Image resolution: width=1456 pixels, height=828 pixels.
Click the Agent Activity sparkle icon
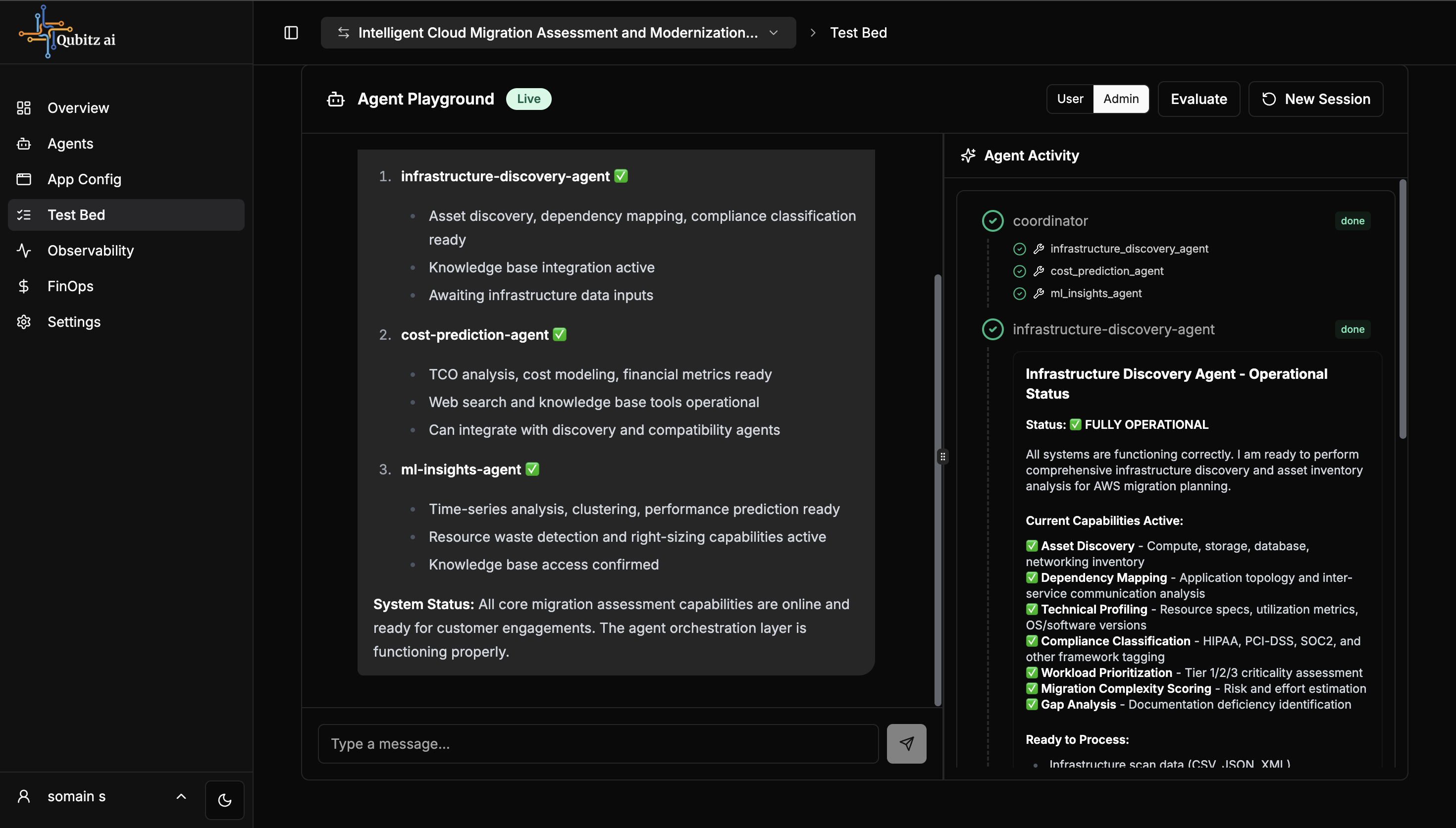click(x=968, y=155)
